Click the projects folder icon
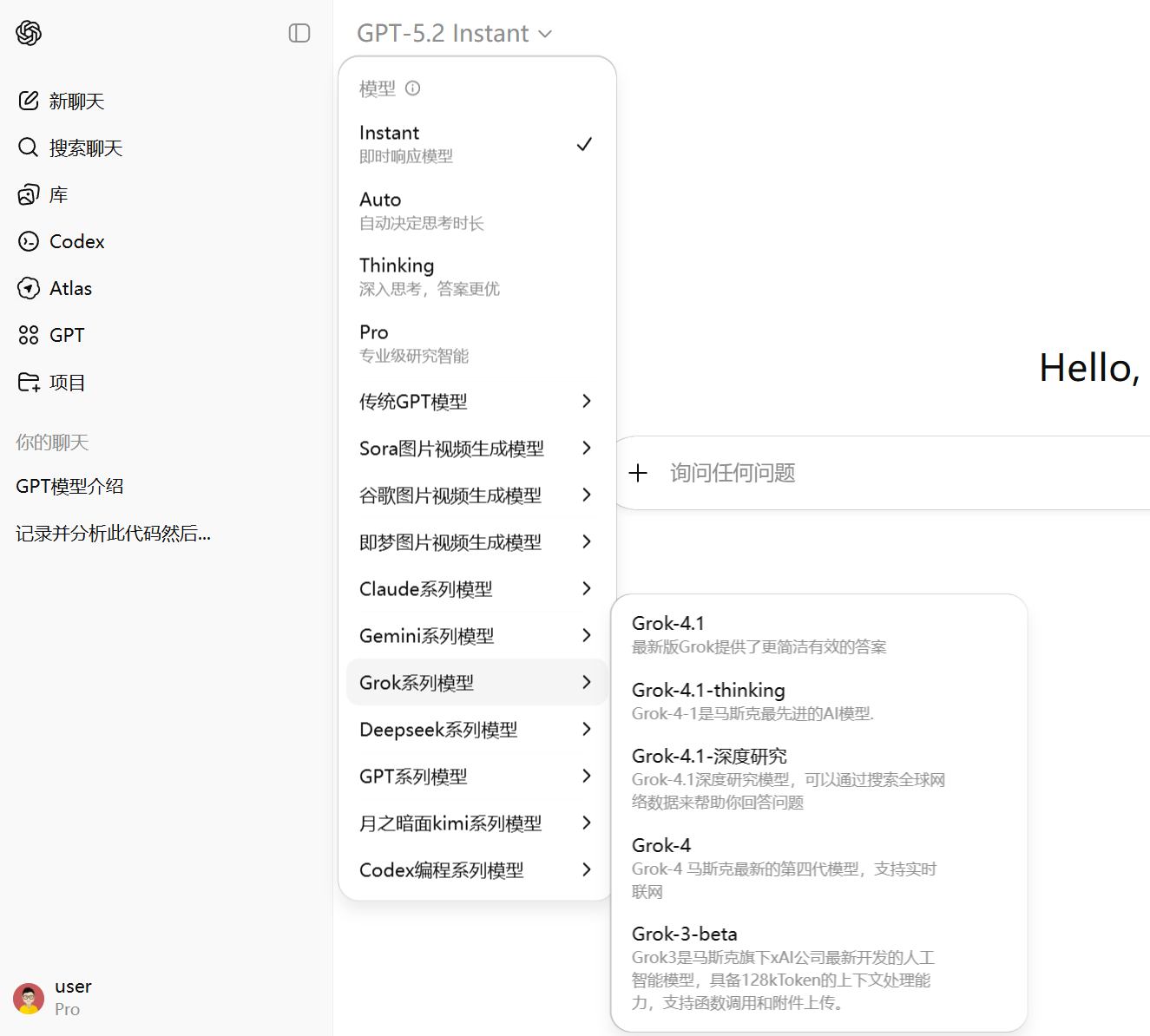The width and height of the screenshot is (1150, 1036). tap(29, 382)
